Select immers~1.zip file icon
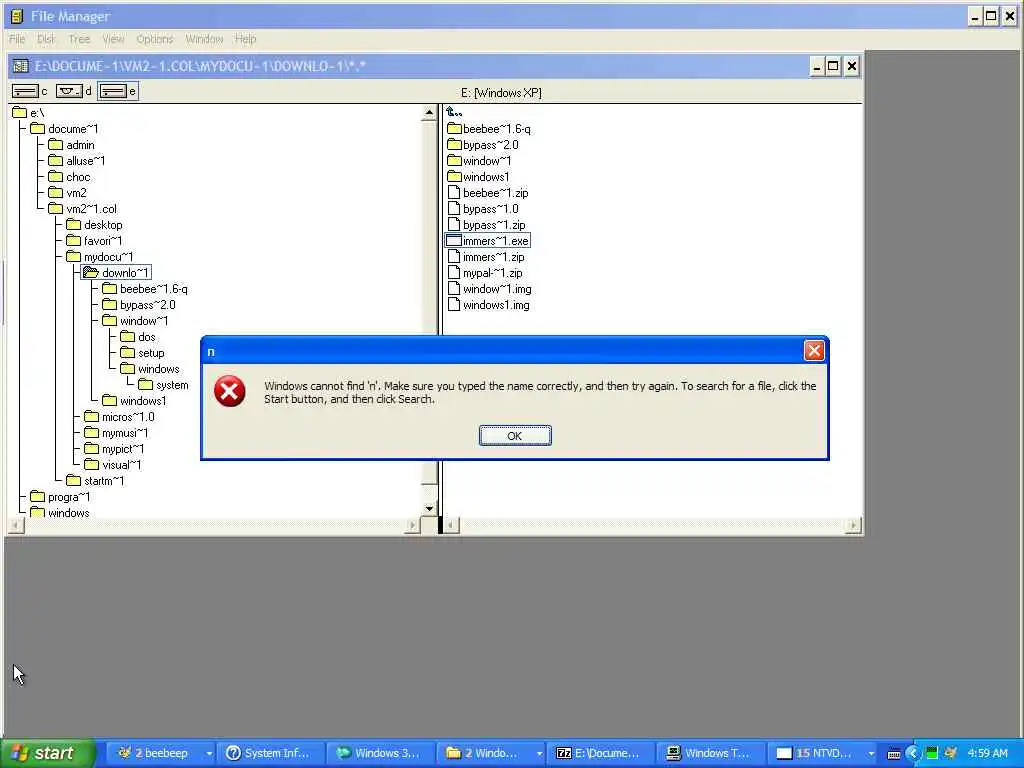The width and height of the screenshot is (1024, 768). pos(454,257)
